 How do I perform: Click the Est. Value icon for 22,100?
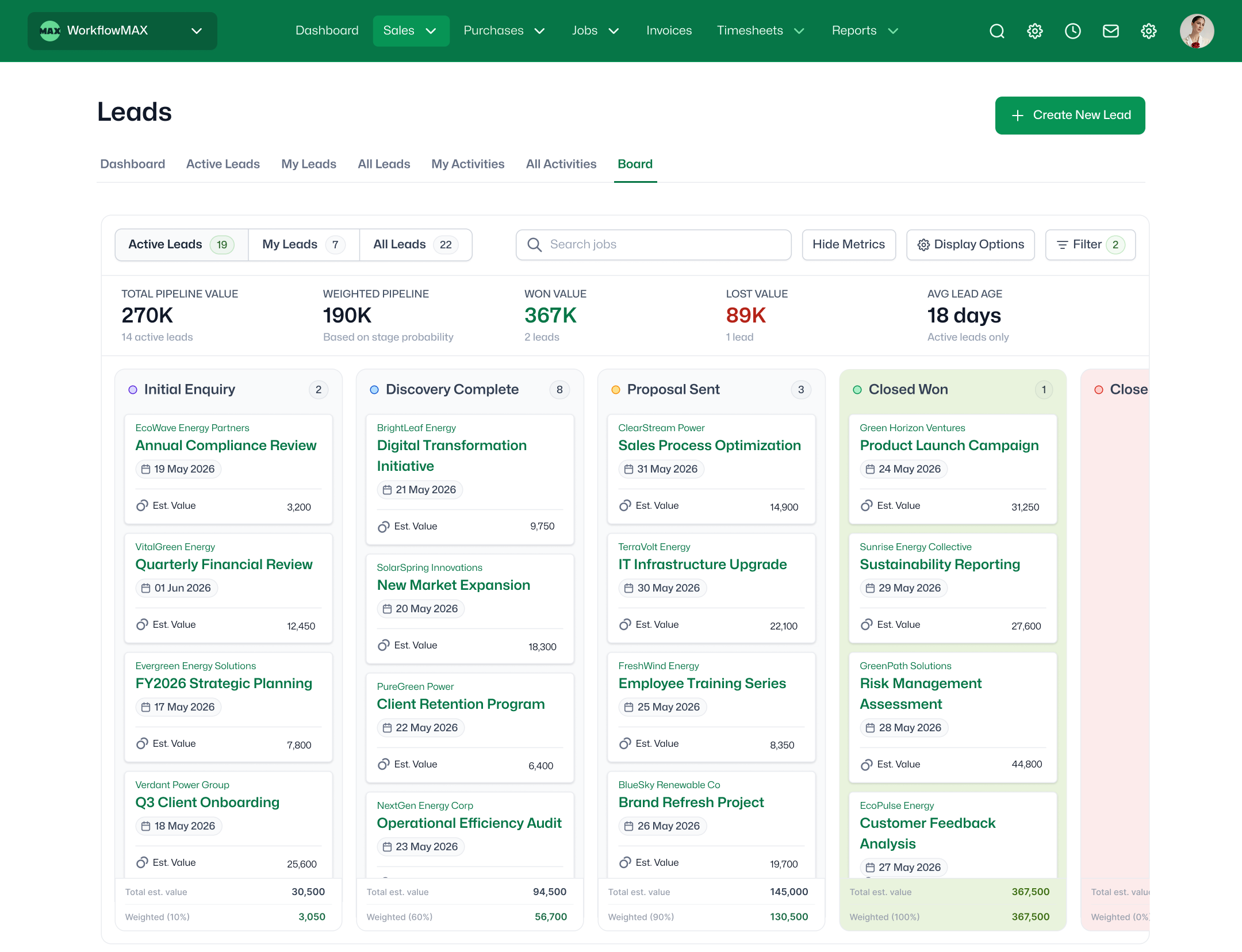pos(625,625)
